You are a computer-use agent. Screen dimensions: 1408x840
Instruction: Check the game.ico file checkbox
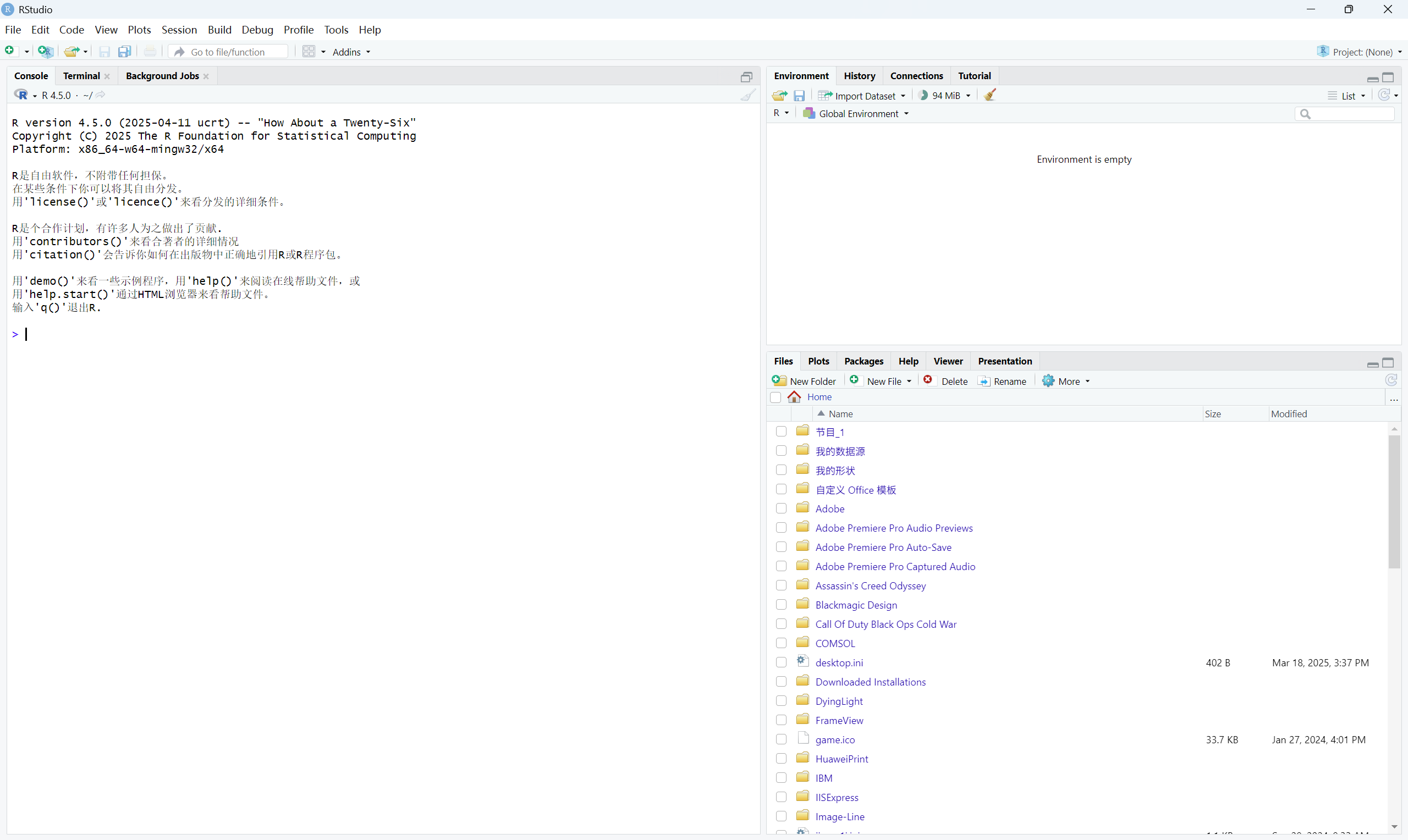pos(782,739)
